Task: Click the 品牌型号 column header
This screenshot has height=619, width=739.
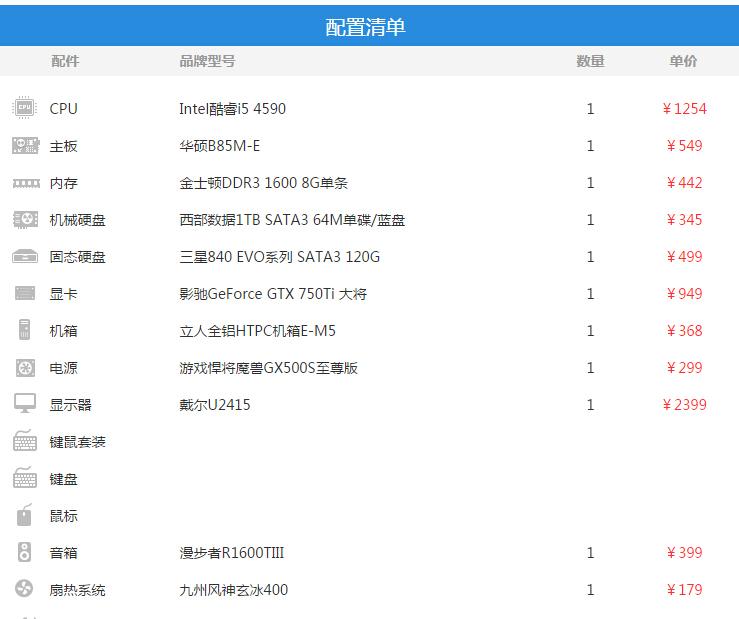Action: tap(207, 61)
